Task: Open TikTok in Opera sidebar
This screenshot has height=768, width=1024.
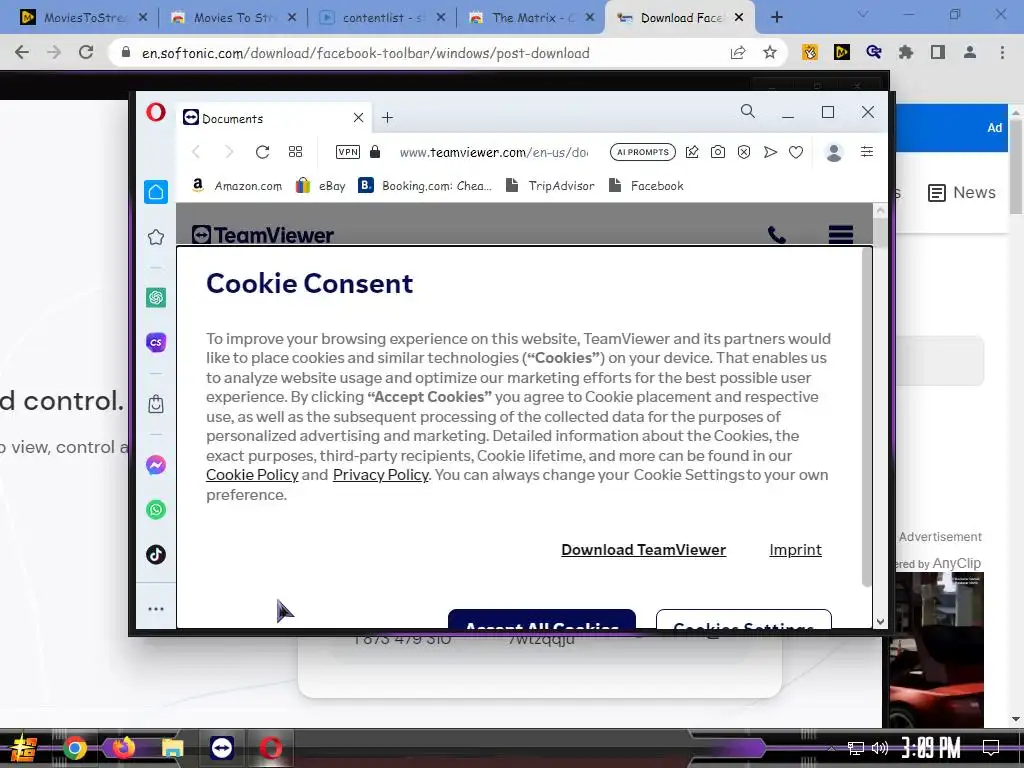Action: [x=156, y=554]
